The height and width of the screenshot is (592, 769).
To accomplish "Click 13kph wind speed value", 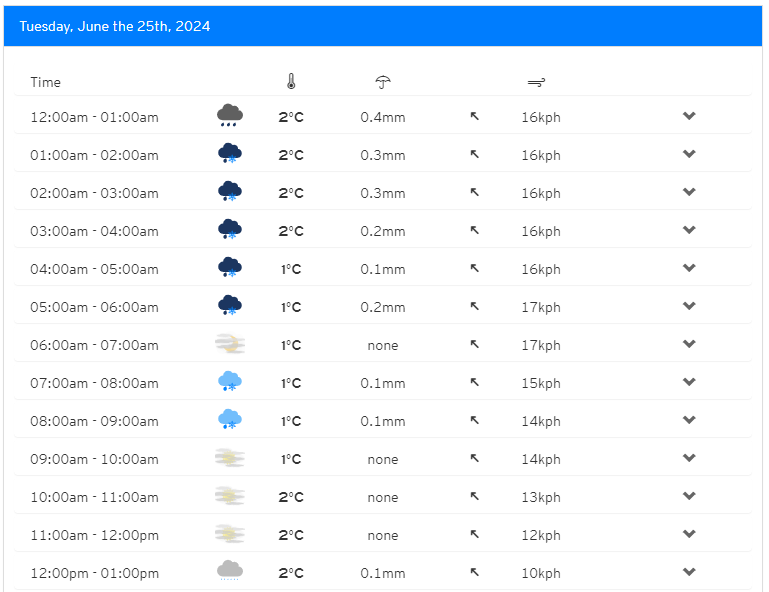I will (541, 497).
